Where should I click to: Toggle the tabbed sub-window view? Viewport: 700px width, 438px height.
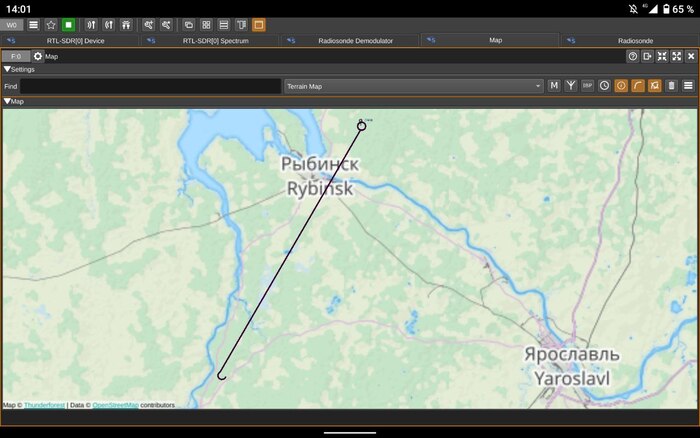[x=259, y=25]
